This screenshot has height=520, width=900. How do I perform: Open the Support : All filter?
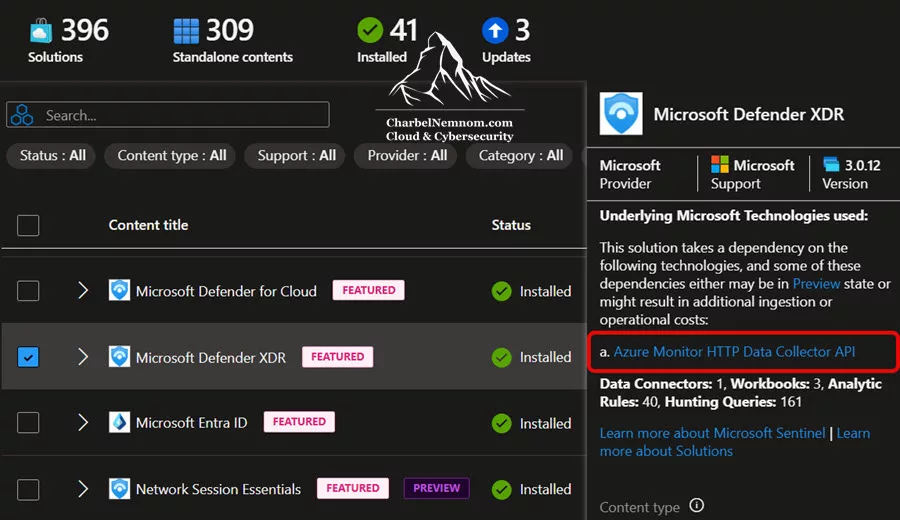[296, 156]
